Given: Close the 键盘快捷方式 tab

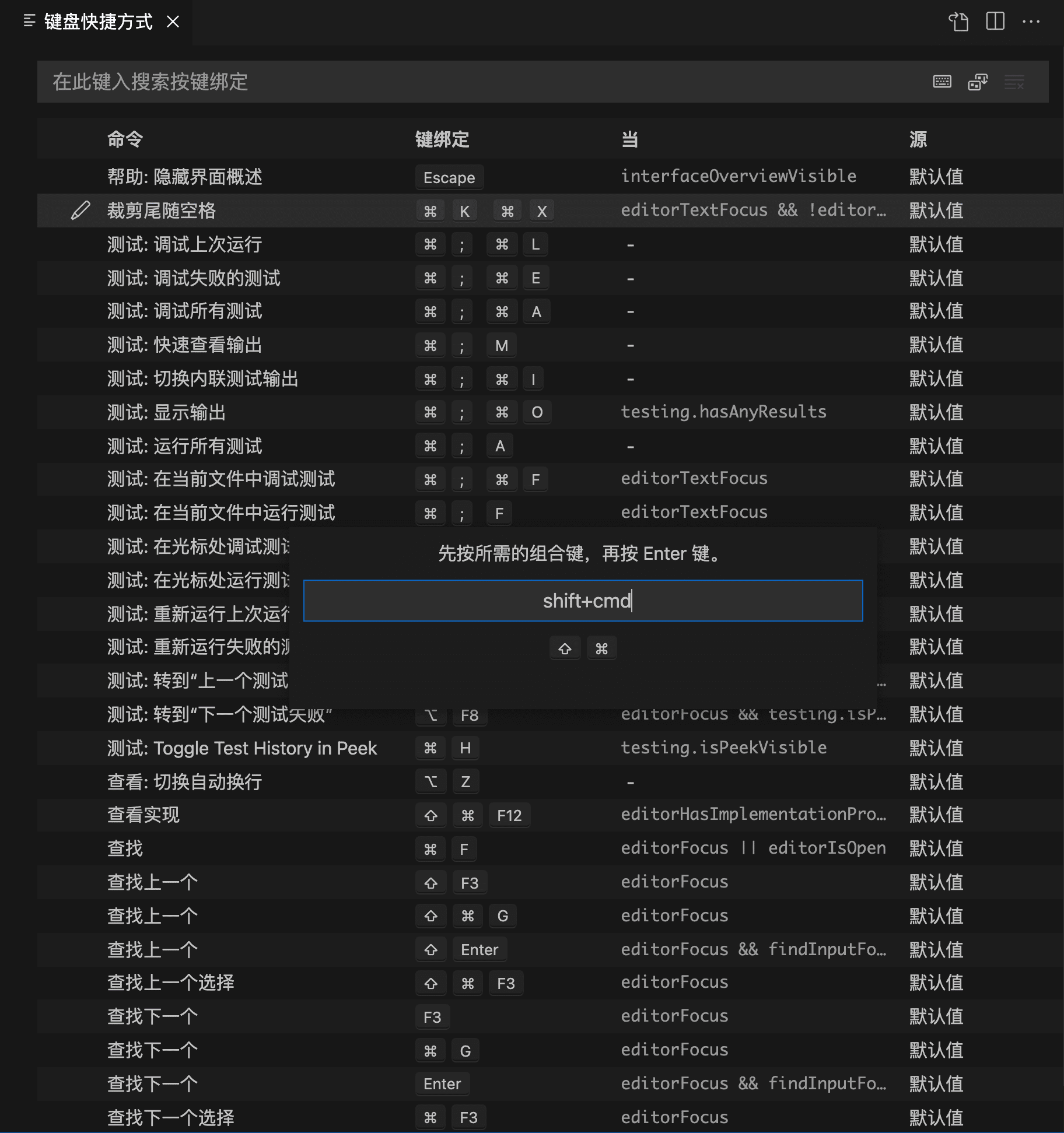Looking at the screenshot, I should (173, 22).
